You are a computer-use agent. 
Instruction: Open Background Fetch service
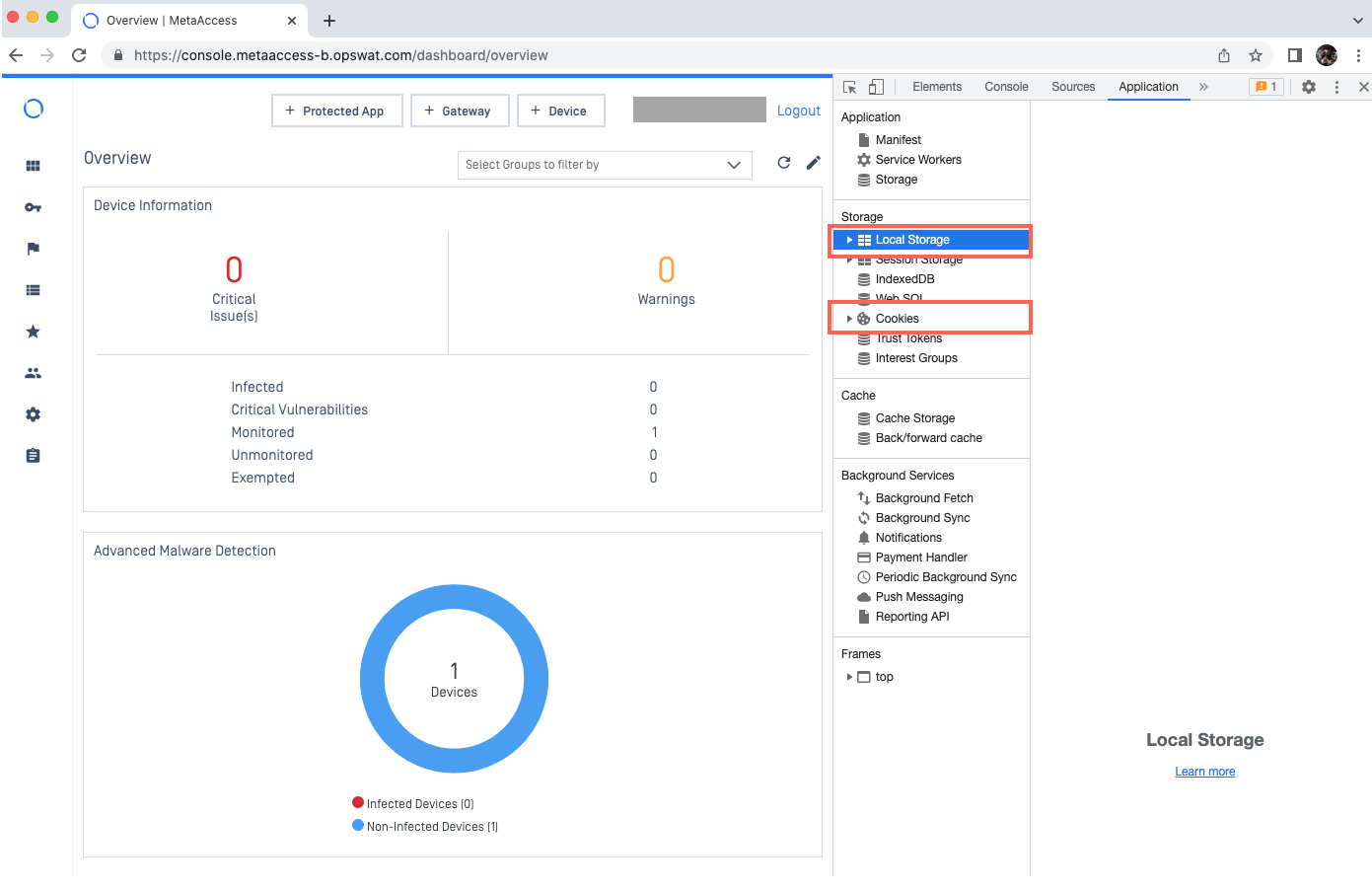924,498
